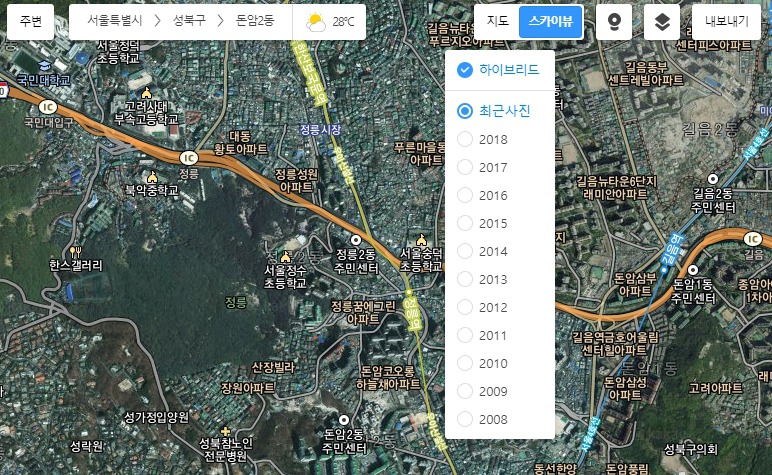Click the 정릉2동 주민센터 marker
Screen dimensions: 772x475
coord(355,240)
